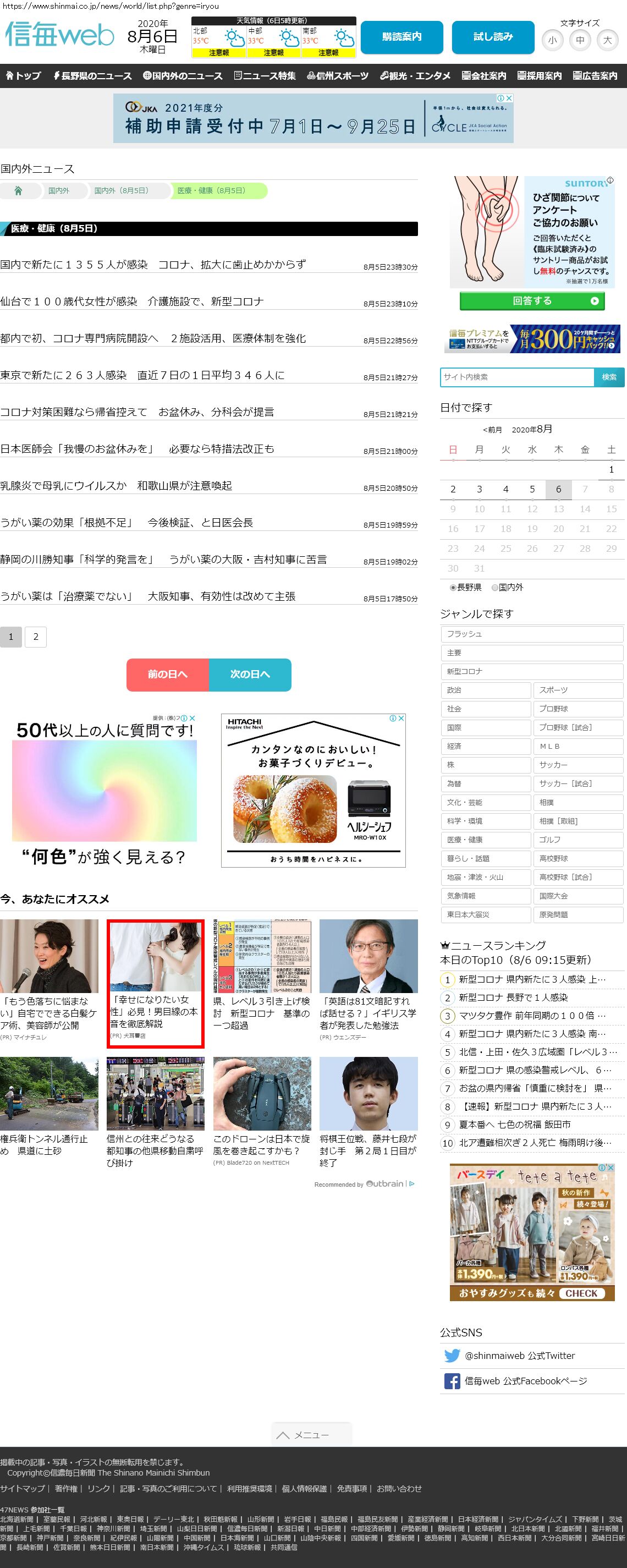
Task: Click the サイト内検索 search input field
Action: [517, 377]
